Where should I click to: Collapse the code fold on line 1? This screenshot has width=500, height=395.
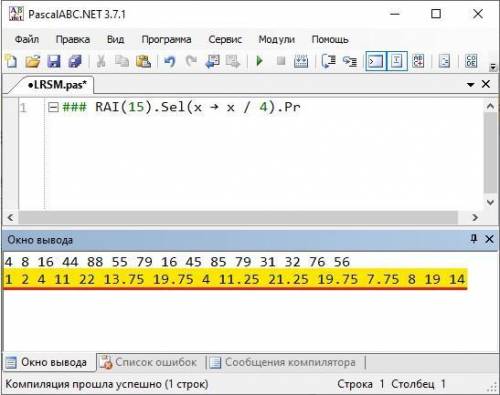click(53, 107)
